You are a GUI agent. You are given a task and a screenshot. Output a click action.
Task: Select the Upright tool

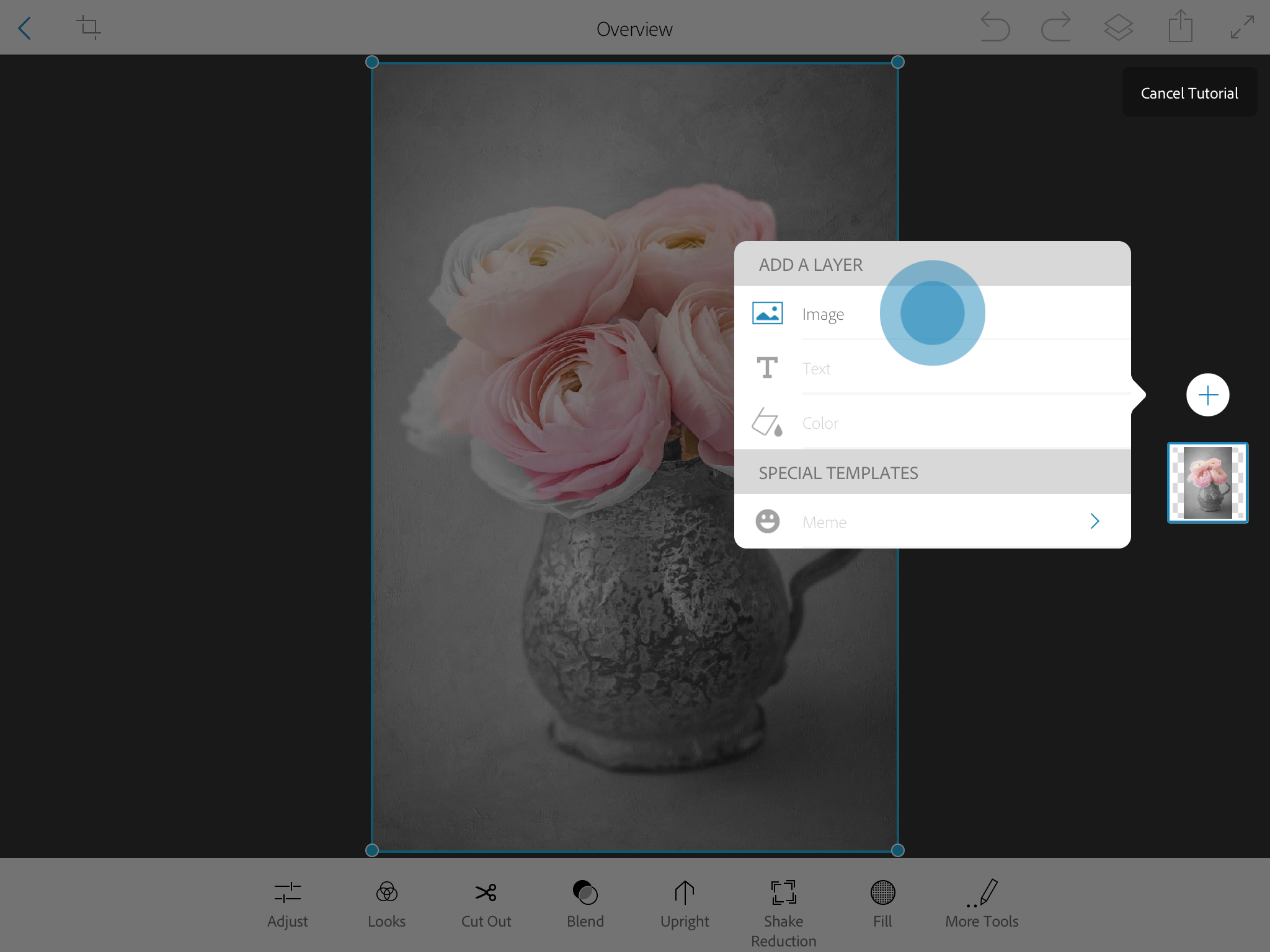coord(684,904)
